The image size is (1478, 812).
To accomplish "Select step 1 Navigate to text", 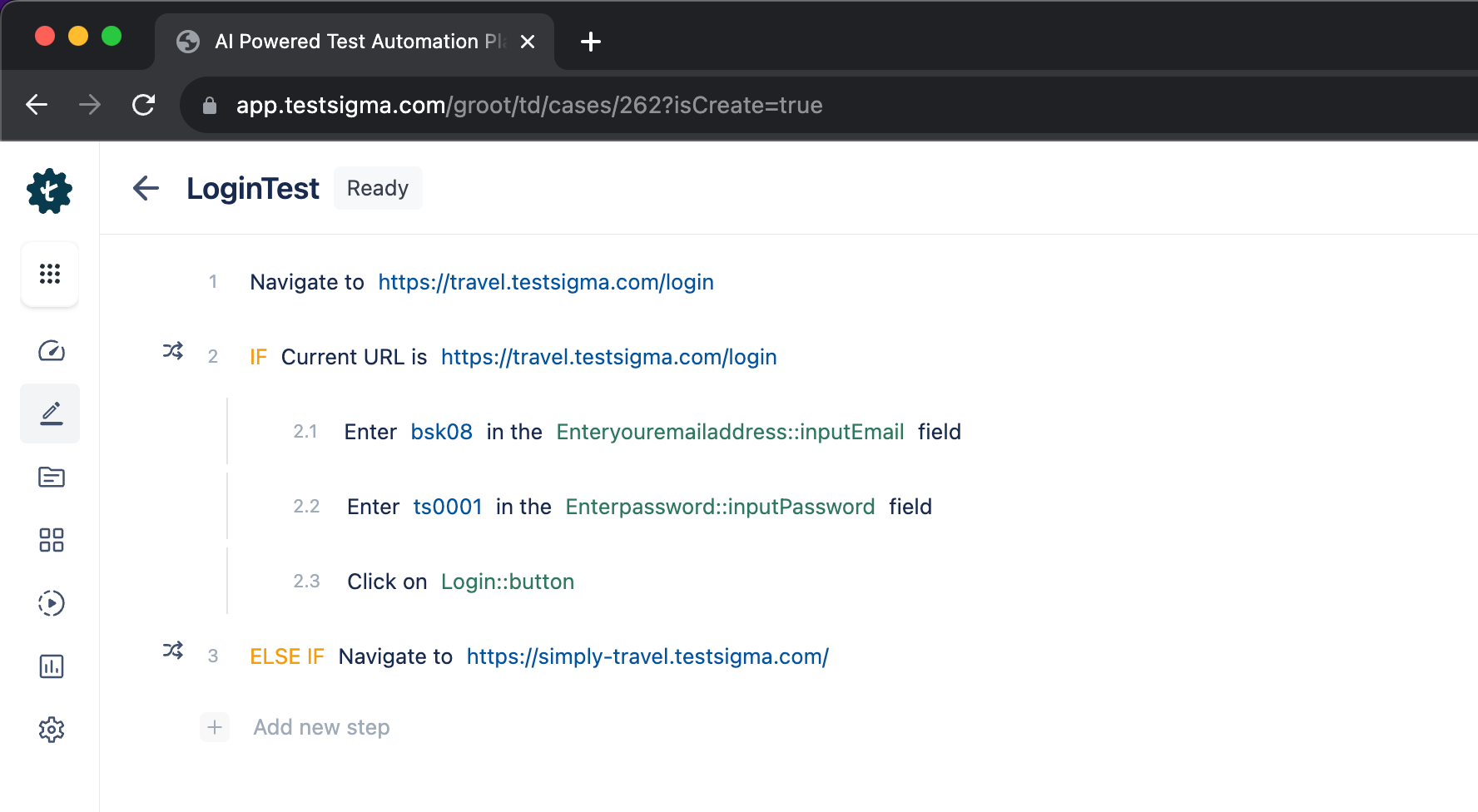I will click(x=307, y=282).
